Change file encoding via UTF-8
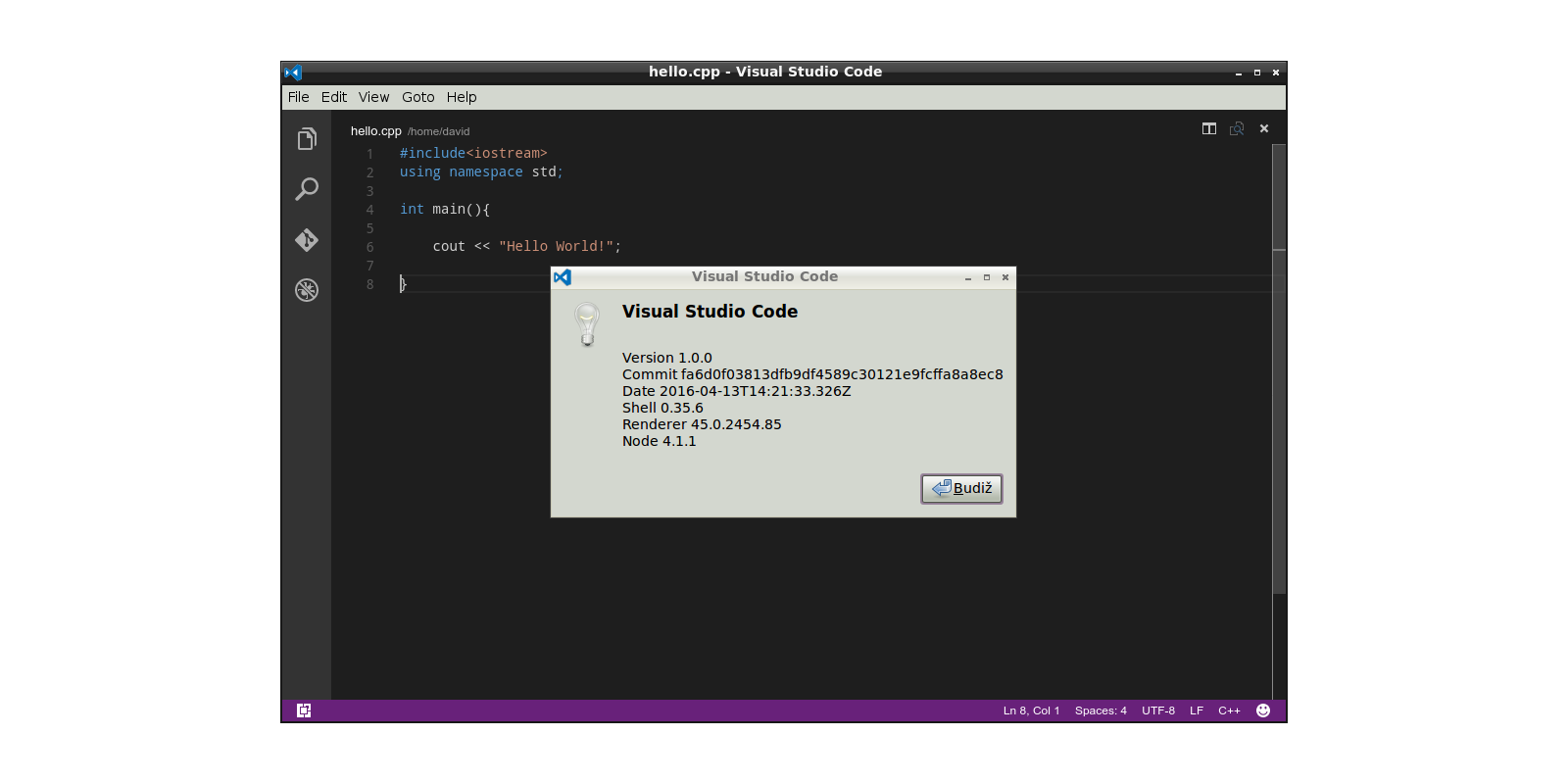The width and height of the screenshot is (1568, 784). click(1158, 710)
